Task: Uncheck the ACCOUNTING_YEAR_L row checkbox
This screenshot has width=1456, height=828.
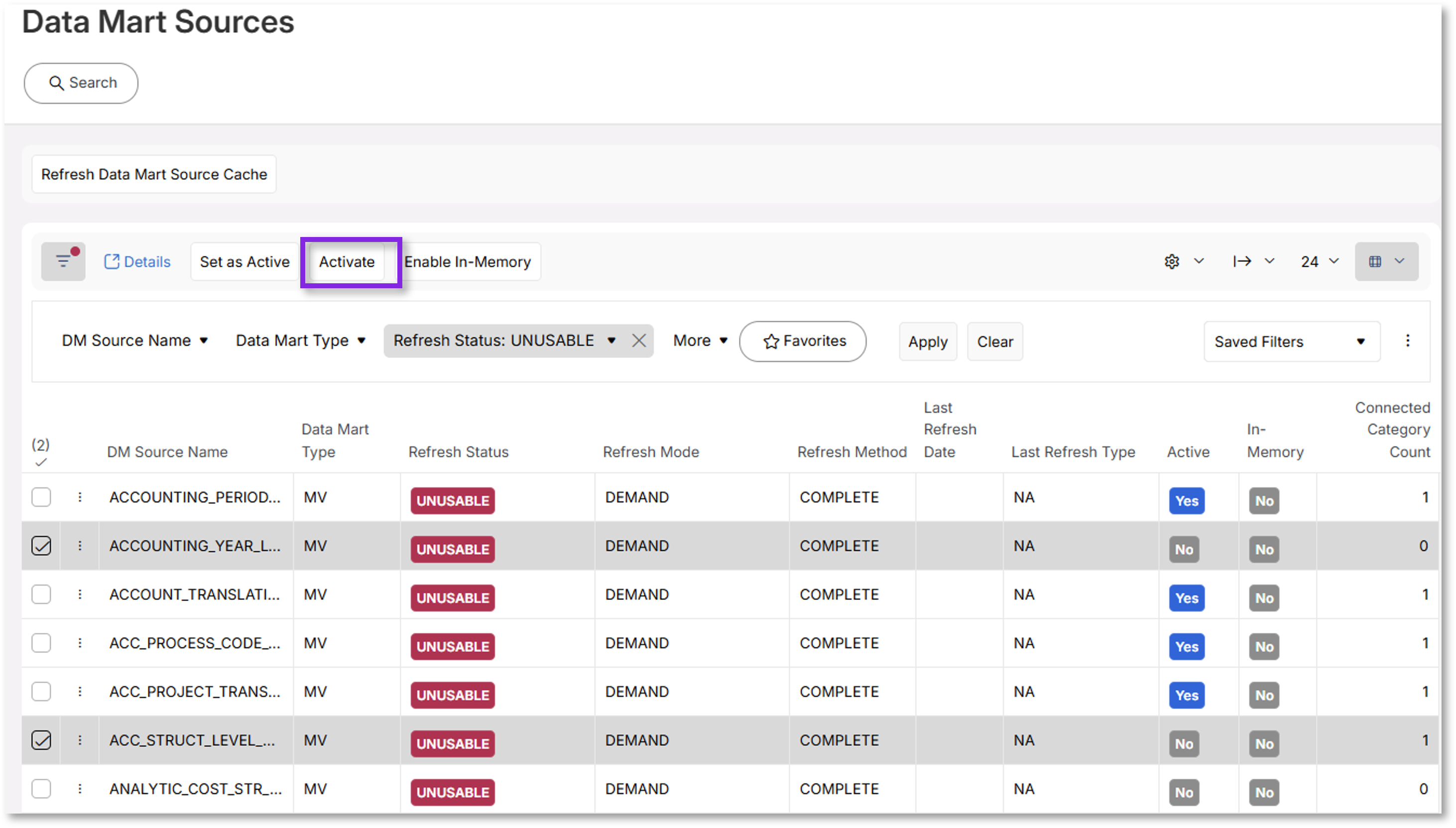Action: pyautogui.click(x=41, y=546)
